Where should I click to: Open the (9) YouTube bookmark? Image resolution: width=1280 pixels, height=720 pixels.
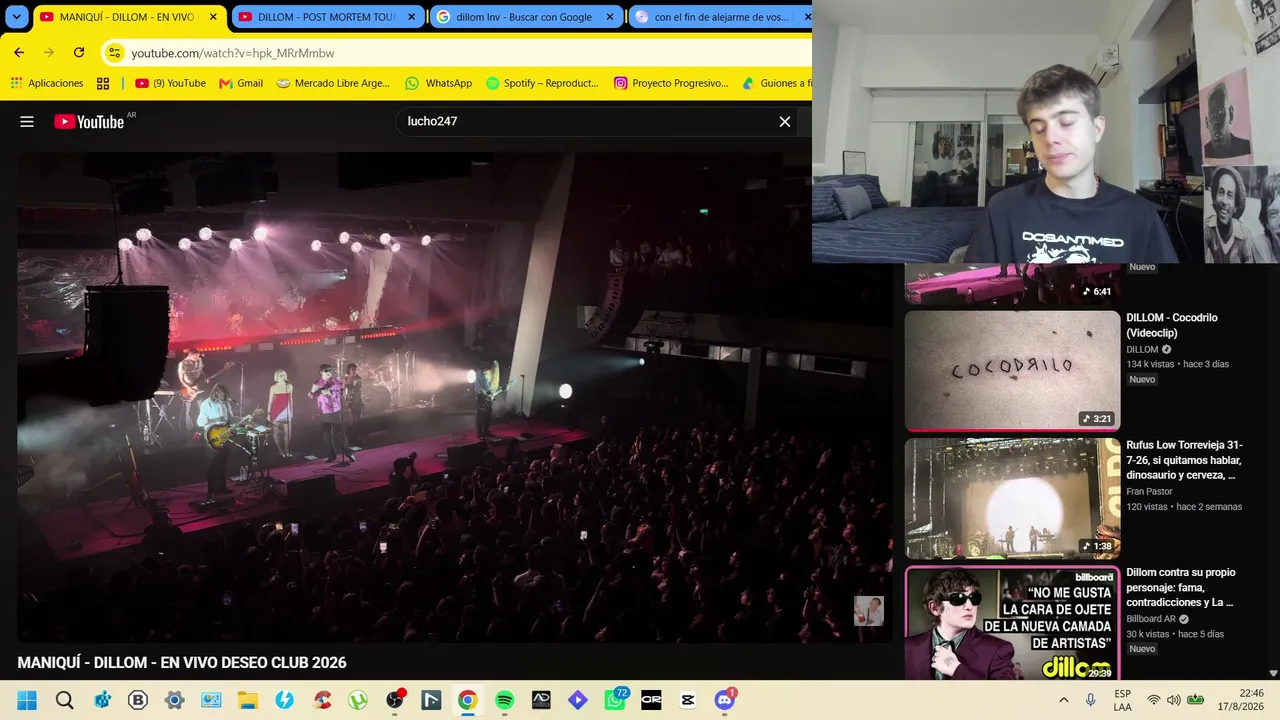tap(170, 83)
